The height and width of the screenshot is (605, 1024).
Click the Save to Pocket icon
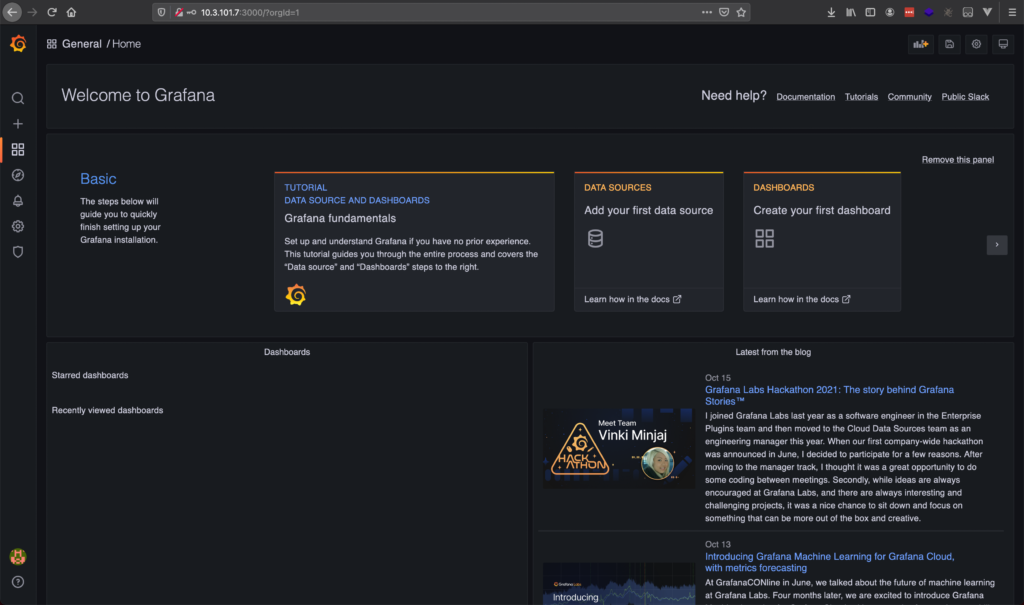[724, 12]
